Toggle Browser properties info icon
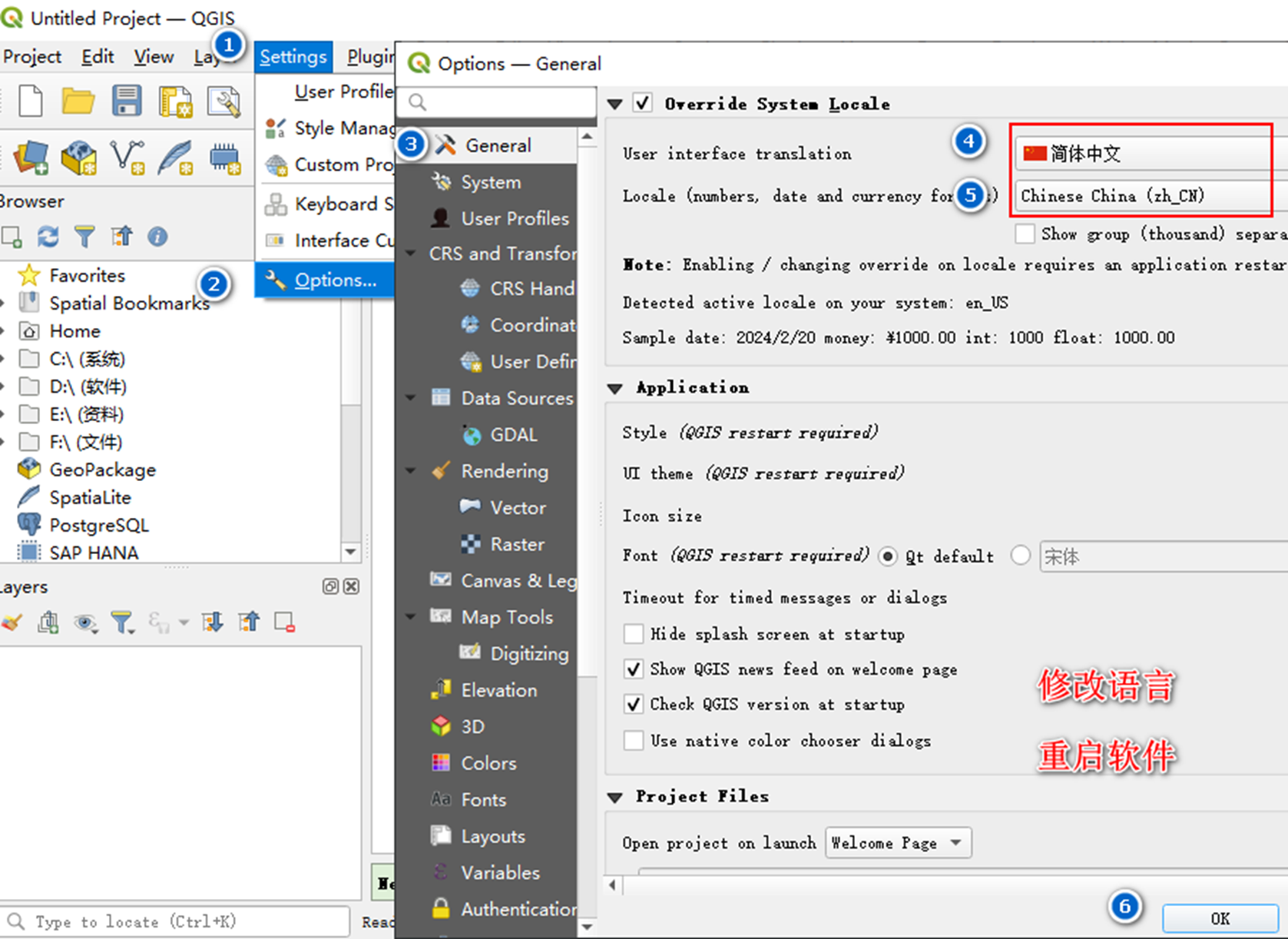Screen dimensions: 1288x939 157,237
